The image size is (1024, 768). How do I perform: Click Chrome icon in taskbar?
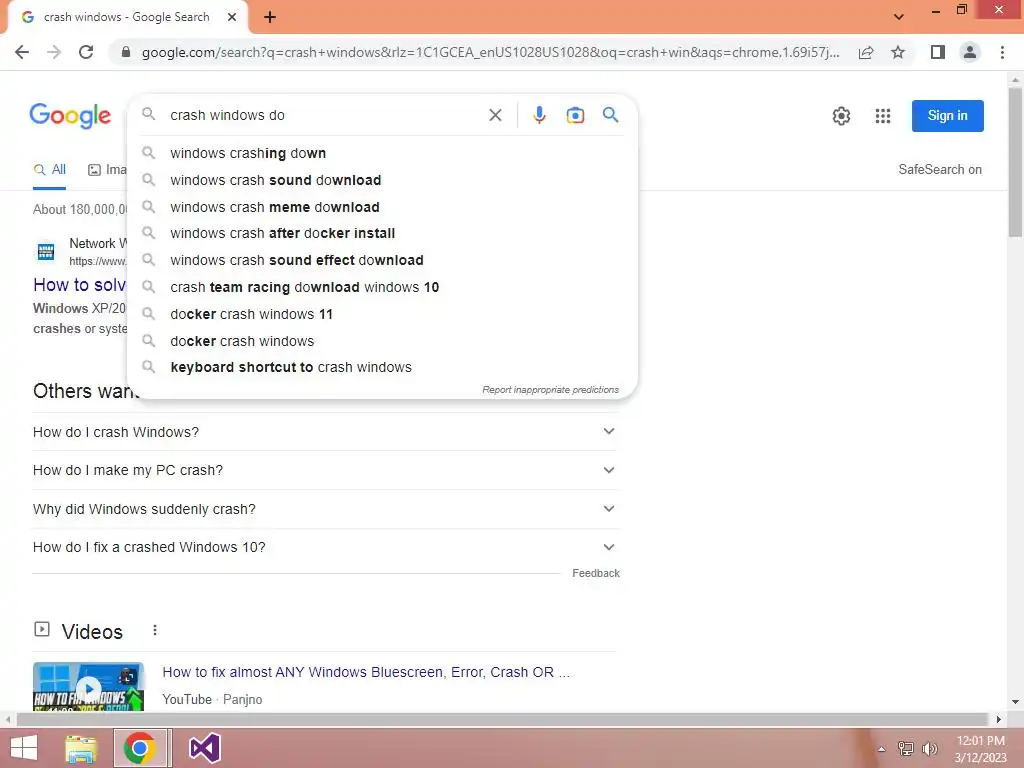140,748
